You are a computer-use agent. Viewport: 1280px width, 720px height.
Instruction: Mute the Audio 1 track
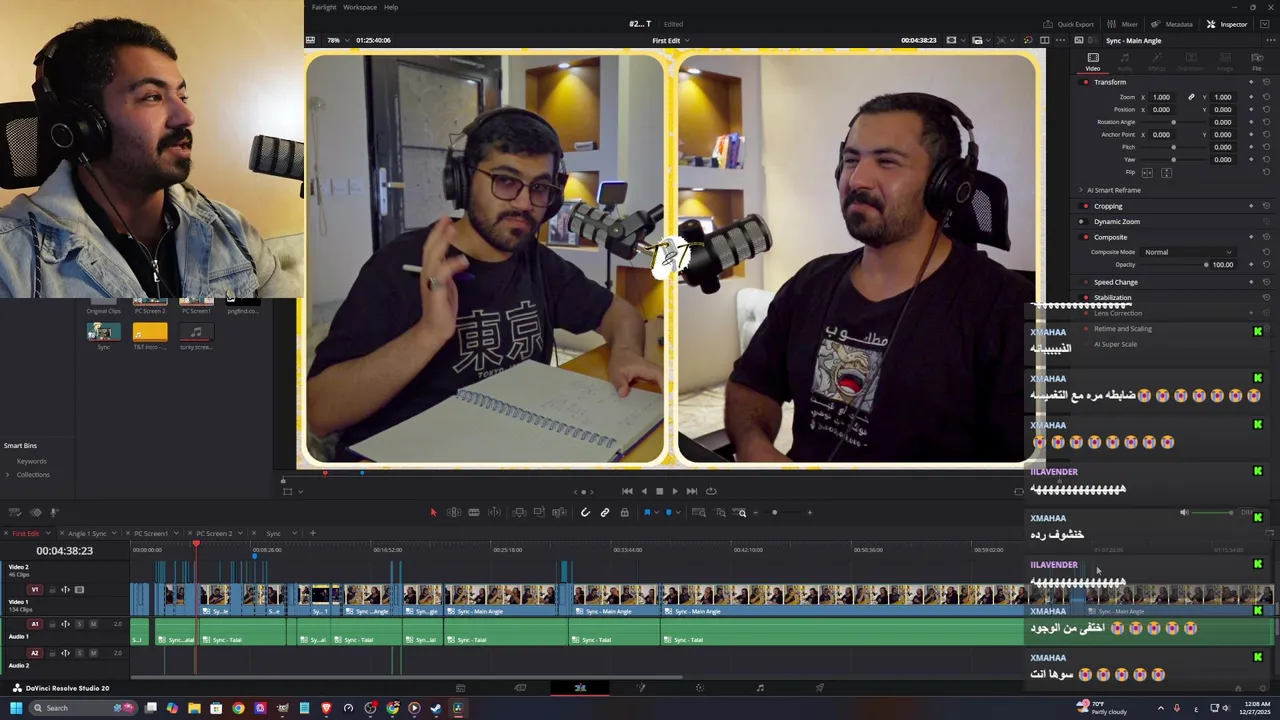click(93, 624)
